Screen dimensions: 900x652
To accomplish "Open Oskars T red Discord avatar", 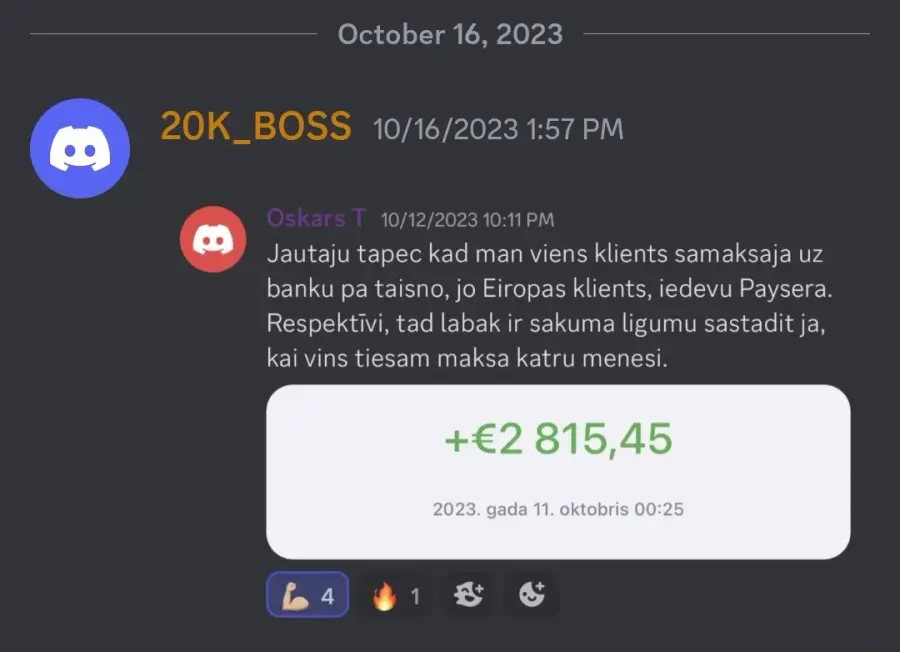I will (x=213, y=239).
